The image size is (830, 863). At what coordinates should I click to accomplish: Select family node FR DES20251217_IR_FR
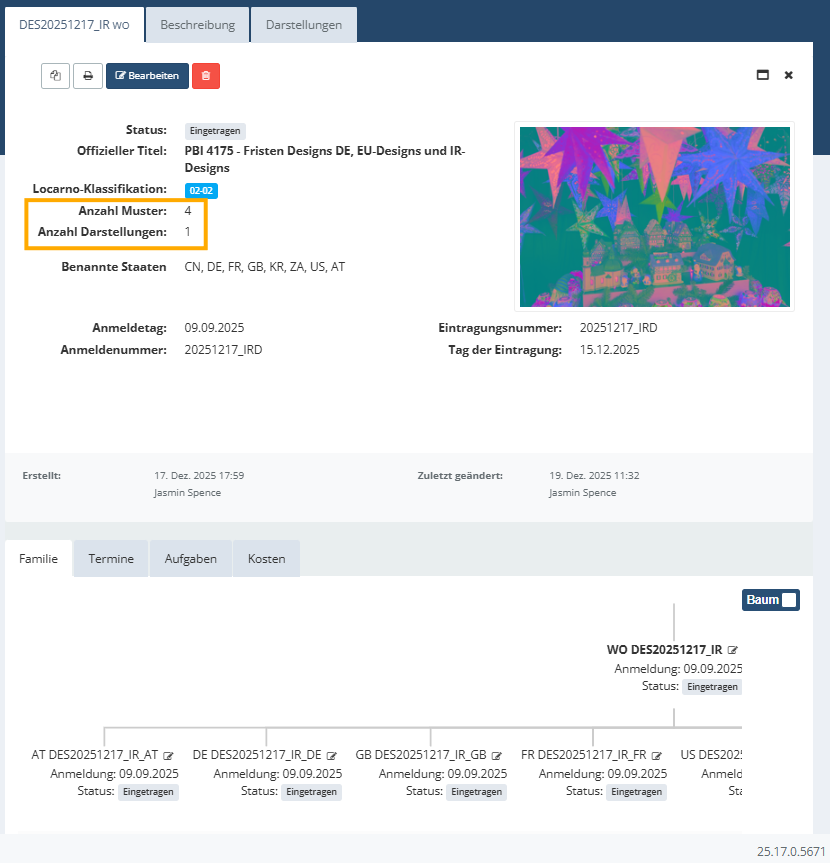pyautogui.click(x=584, y=755)
